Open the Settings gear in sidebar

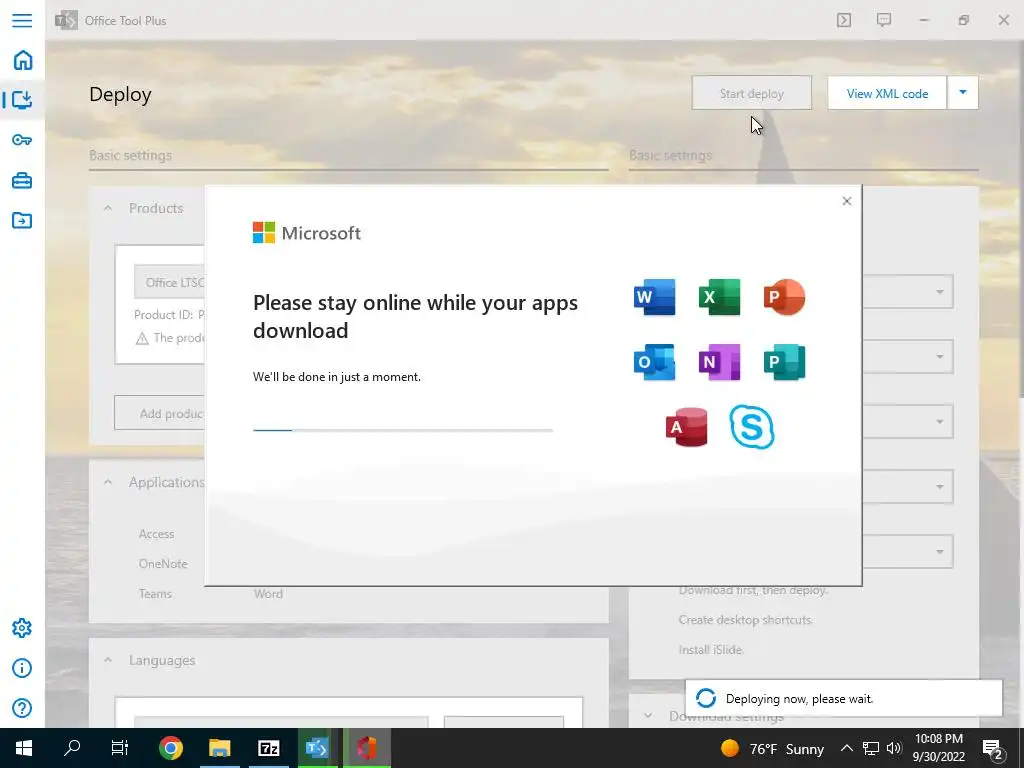[x=22, y=628]
